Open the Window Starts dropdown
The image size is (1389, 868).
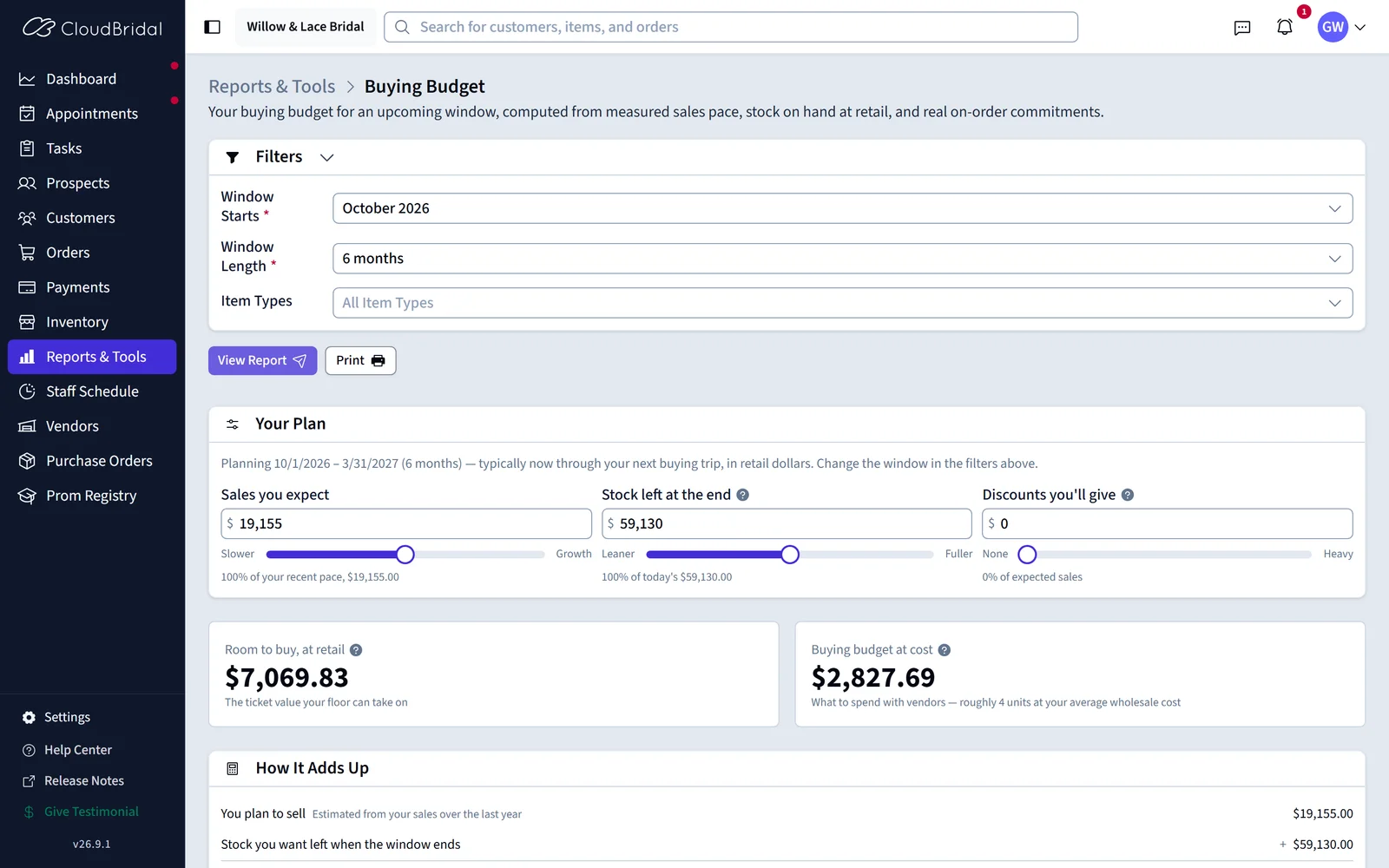click(842, 208)
